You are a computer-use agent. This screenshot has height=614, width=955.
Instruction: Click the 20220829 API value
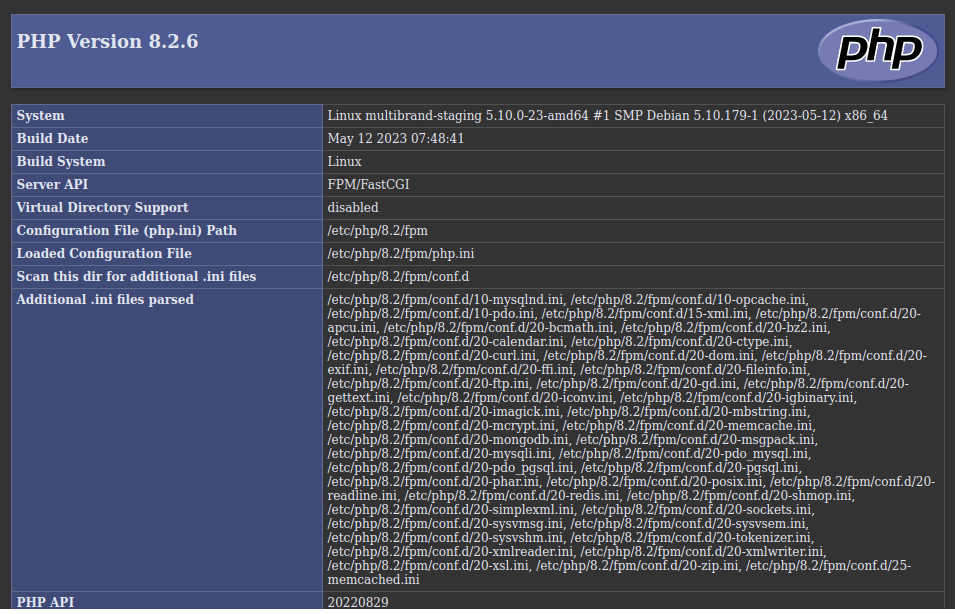pos(358,602)
